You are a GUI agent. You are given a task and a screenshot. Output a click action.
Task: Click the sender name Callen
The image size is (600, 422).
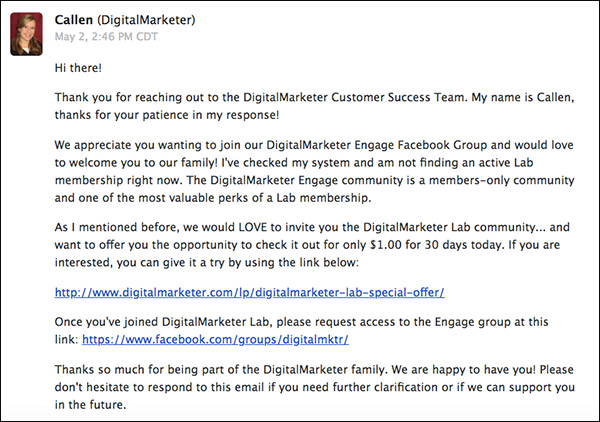[73, 20]
